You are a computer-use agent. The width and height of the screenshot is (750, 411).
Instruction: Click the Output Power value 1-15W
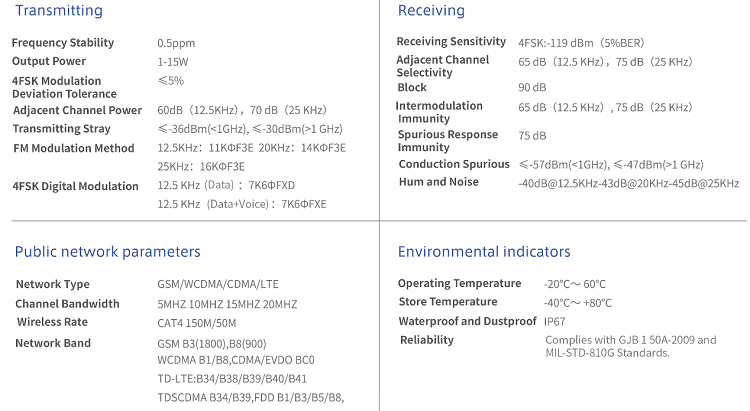[173, 62]
